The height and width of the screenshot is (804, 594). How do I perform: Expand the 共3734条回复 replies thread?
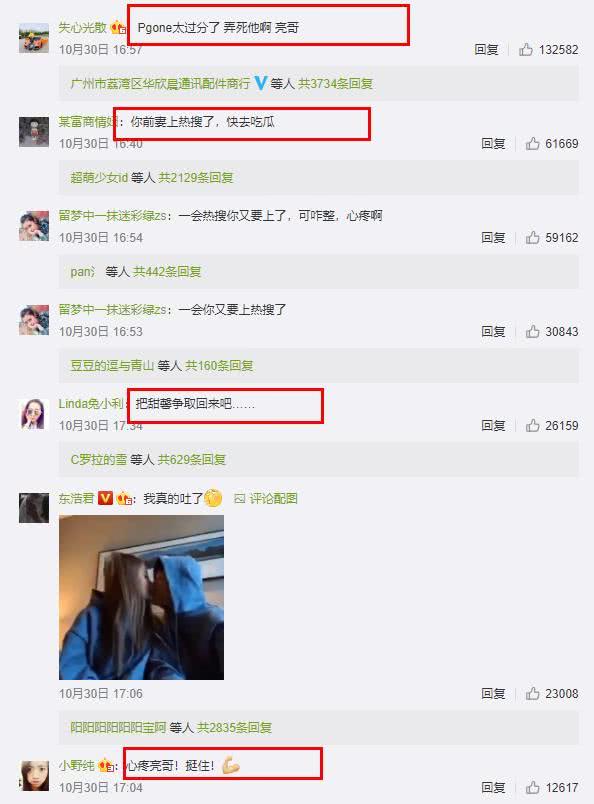click(x=335, y=84)
